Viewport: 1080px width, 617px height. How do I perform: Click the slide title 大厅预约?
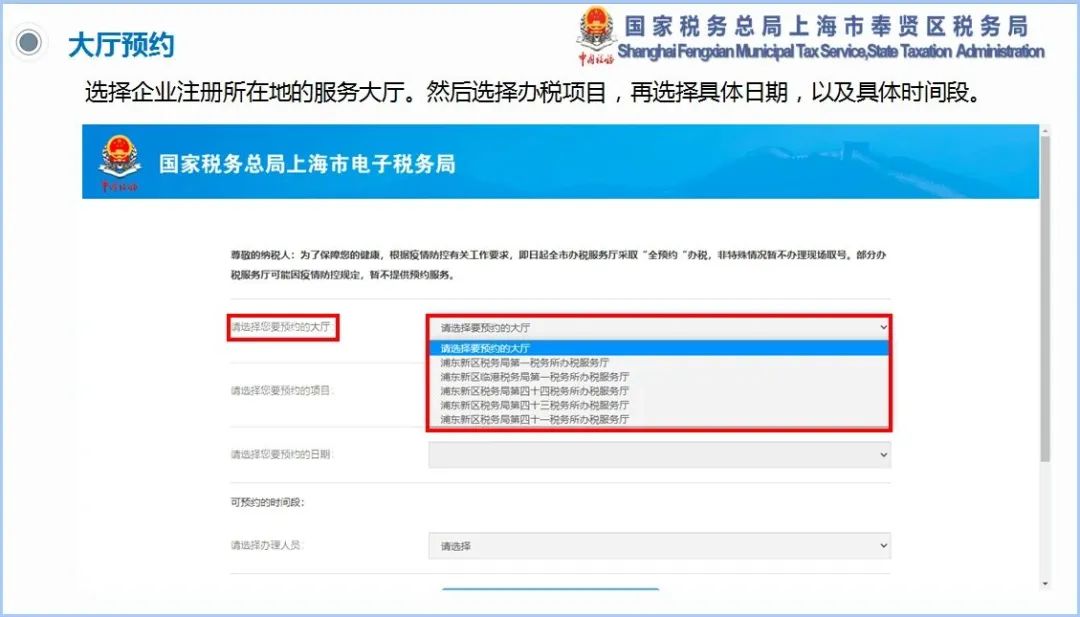click(x=121, y=45)
